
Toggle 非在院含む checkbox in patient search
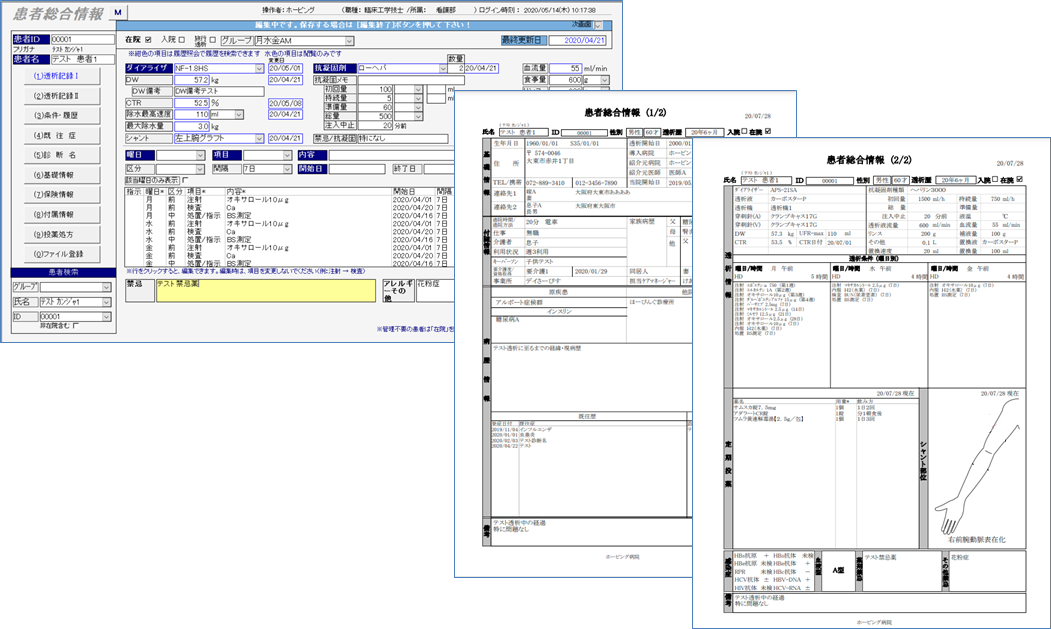(75, 326)
